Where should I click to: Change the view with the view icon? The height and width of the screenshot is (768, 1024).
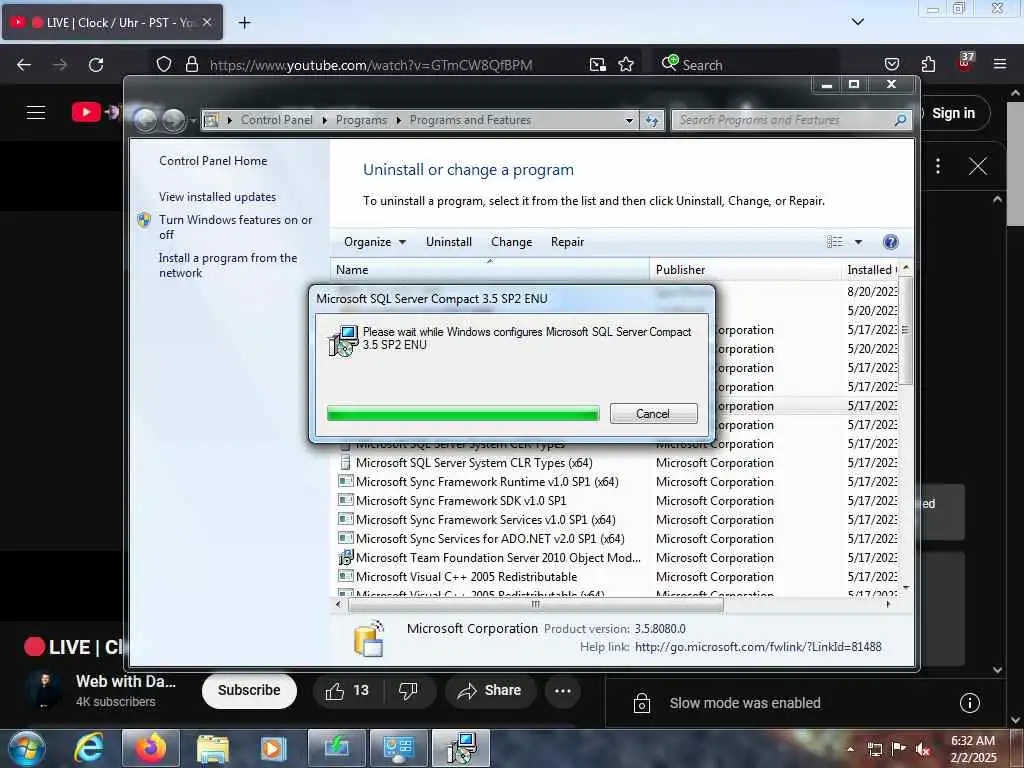tap(835, 242)
